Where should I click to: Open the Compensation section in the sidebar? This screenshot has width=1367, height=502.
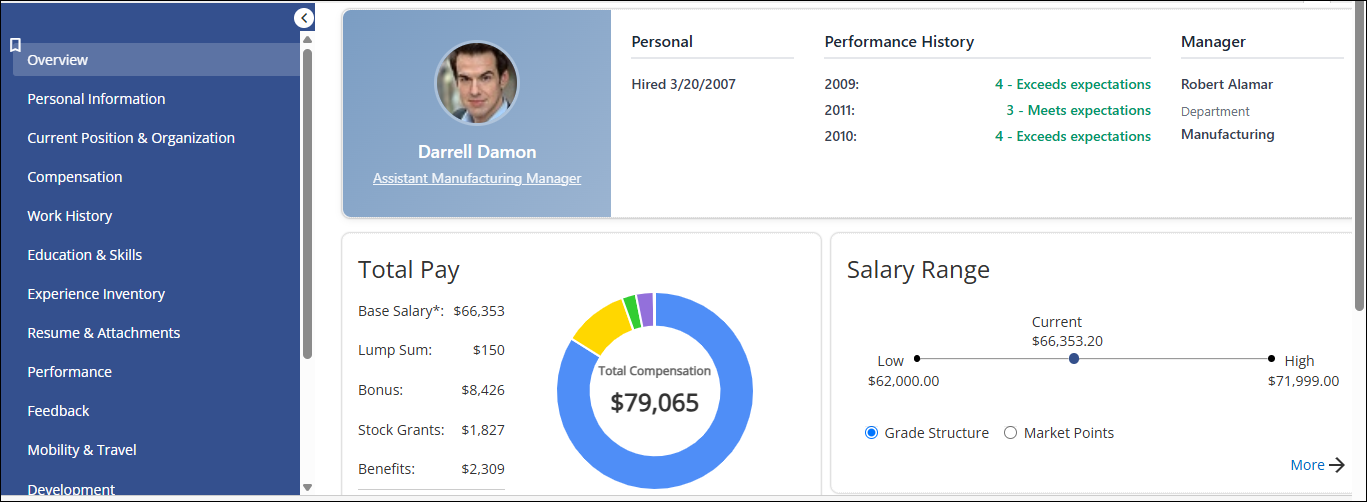point(75,177)
